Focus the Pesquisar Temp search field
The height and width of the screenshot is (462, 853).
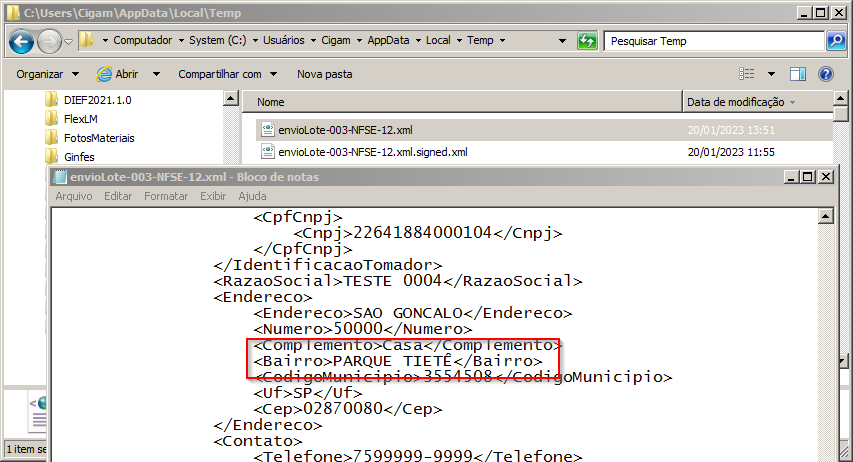pyautogui.click(x=714, y=41)
